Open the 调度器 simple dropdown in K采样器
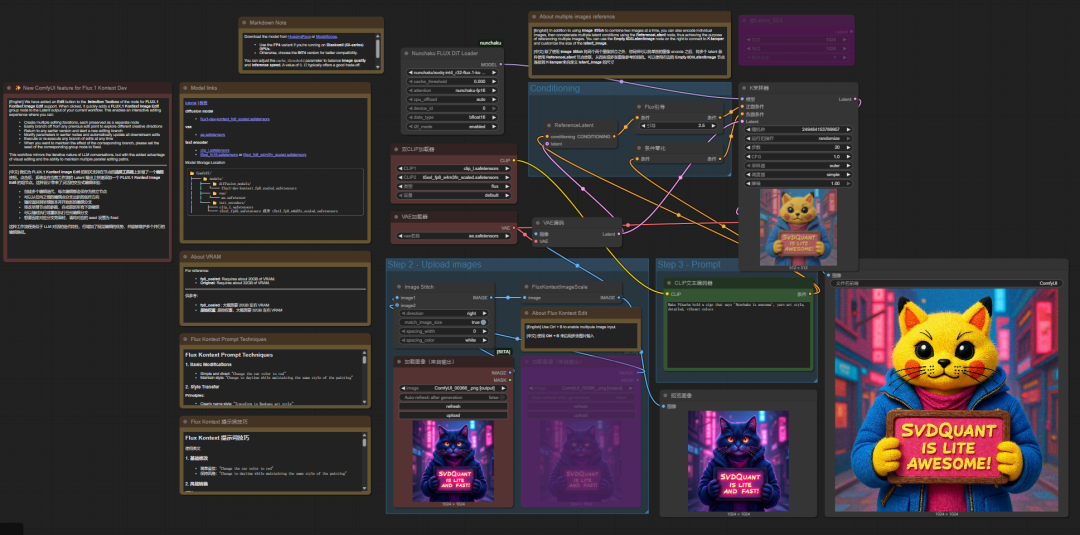This screenshot has width=1080, height=535. click(799, 174)
